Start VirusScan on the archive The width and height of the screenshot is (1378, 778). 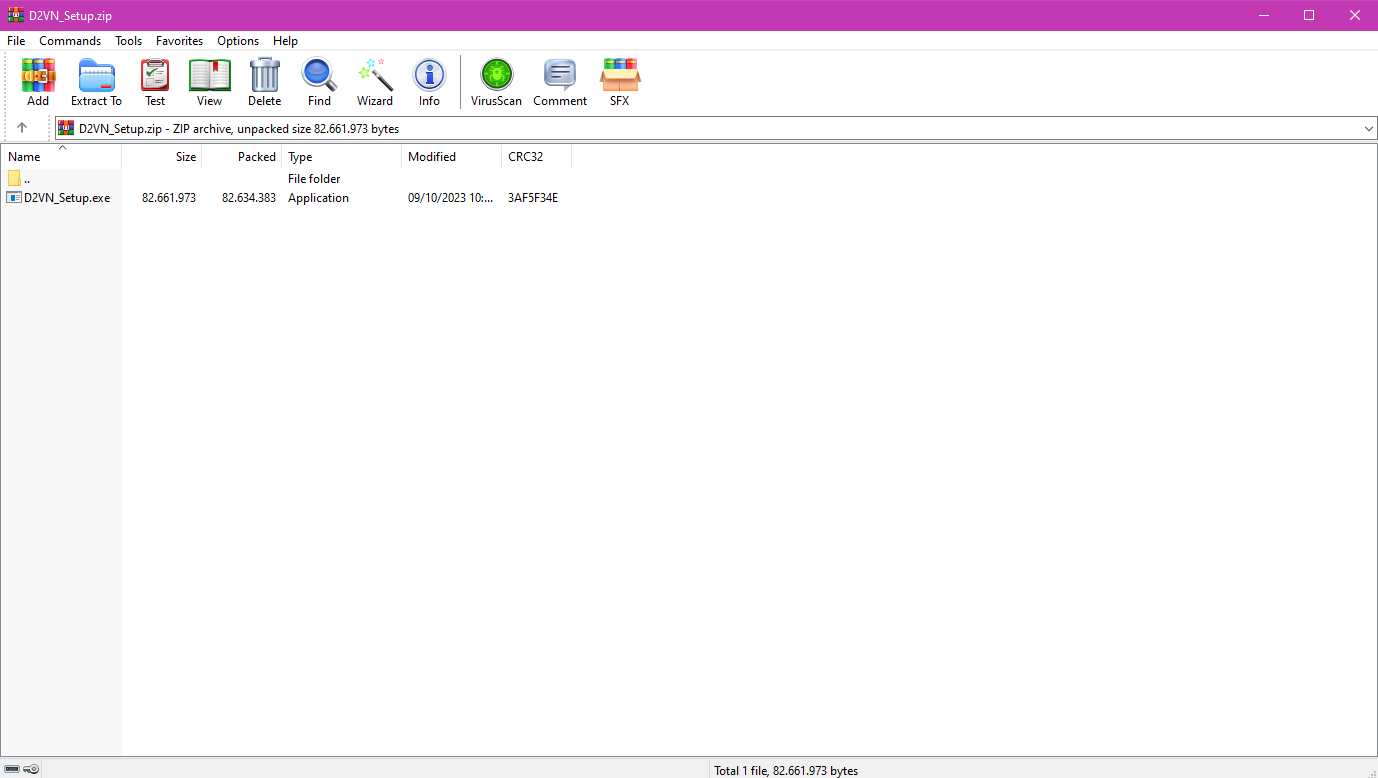point(496,82)
